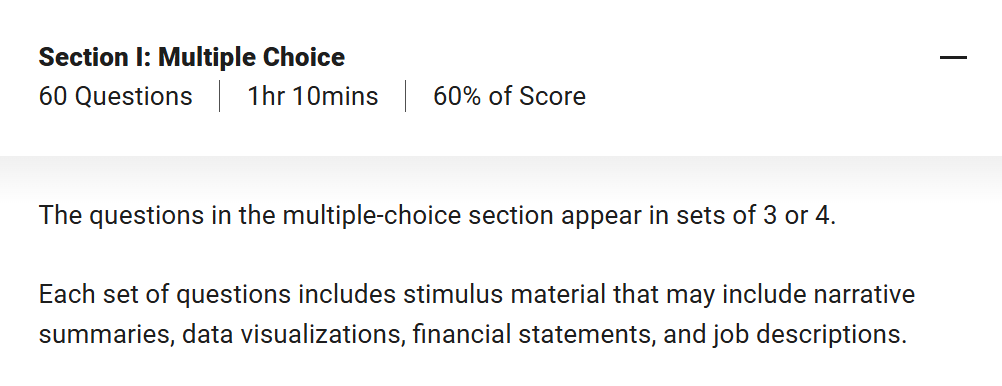Viewport: 1002px width, 386px height.
Task: Click the words "Multiple Choice" in the header
Action: coord(252,58)
